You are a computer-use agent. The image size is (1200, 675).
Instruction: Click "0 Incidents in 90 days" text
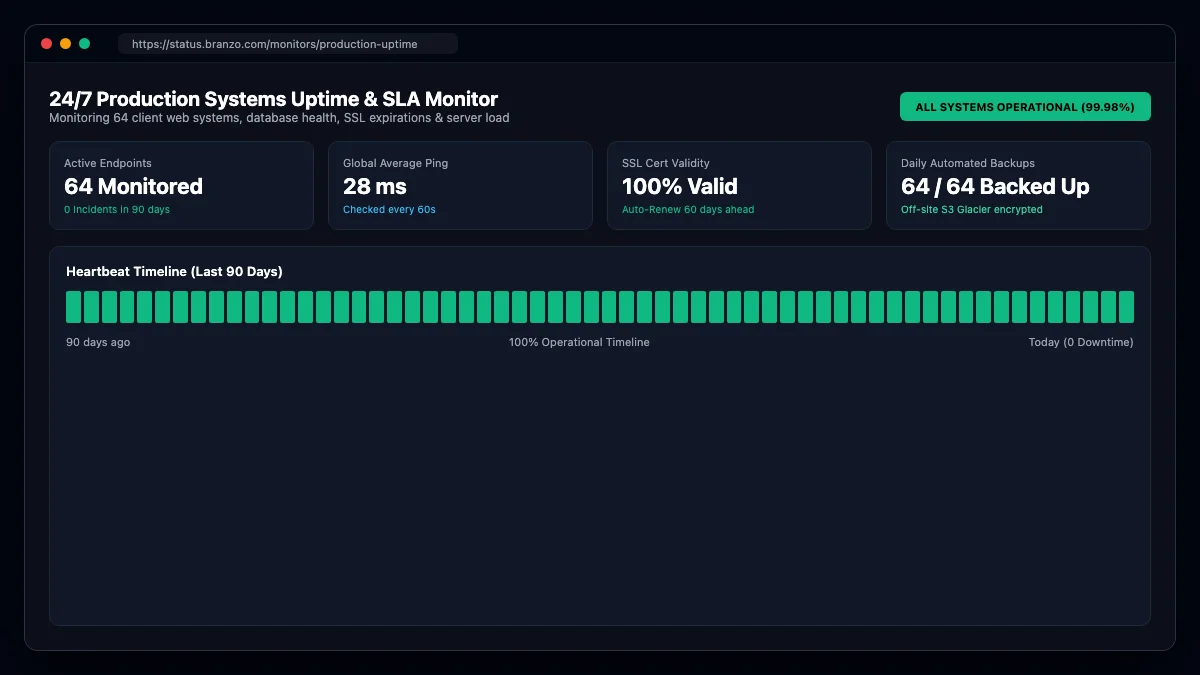[x=117, y=210]
